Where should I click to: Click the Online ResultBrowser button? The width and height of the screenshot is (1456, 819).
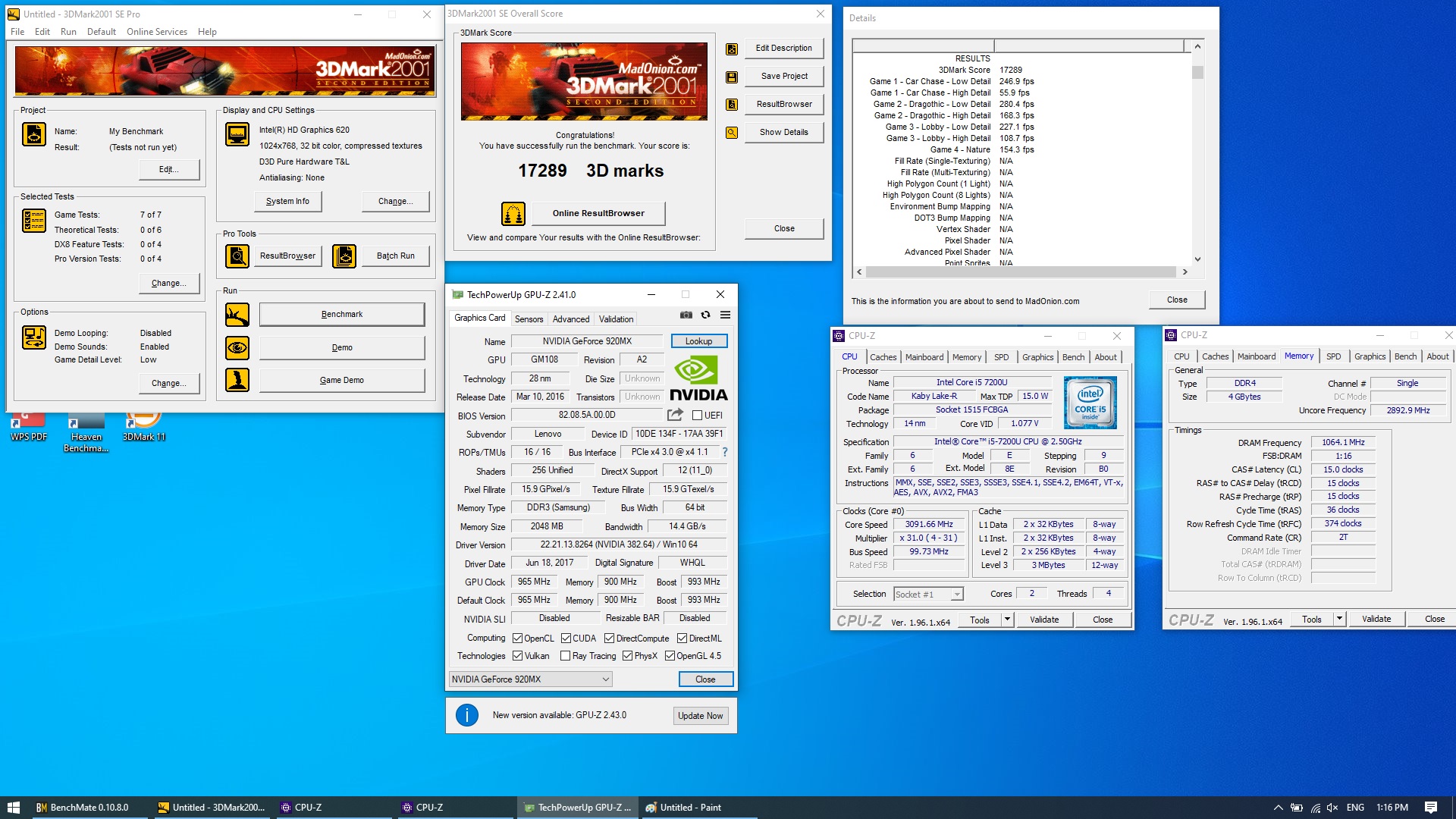(598, 214)
